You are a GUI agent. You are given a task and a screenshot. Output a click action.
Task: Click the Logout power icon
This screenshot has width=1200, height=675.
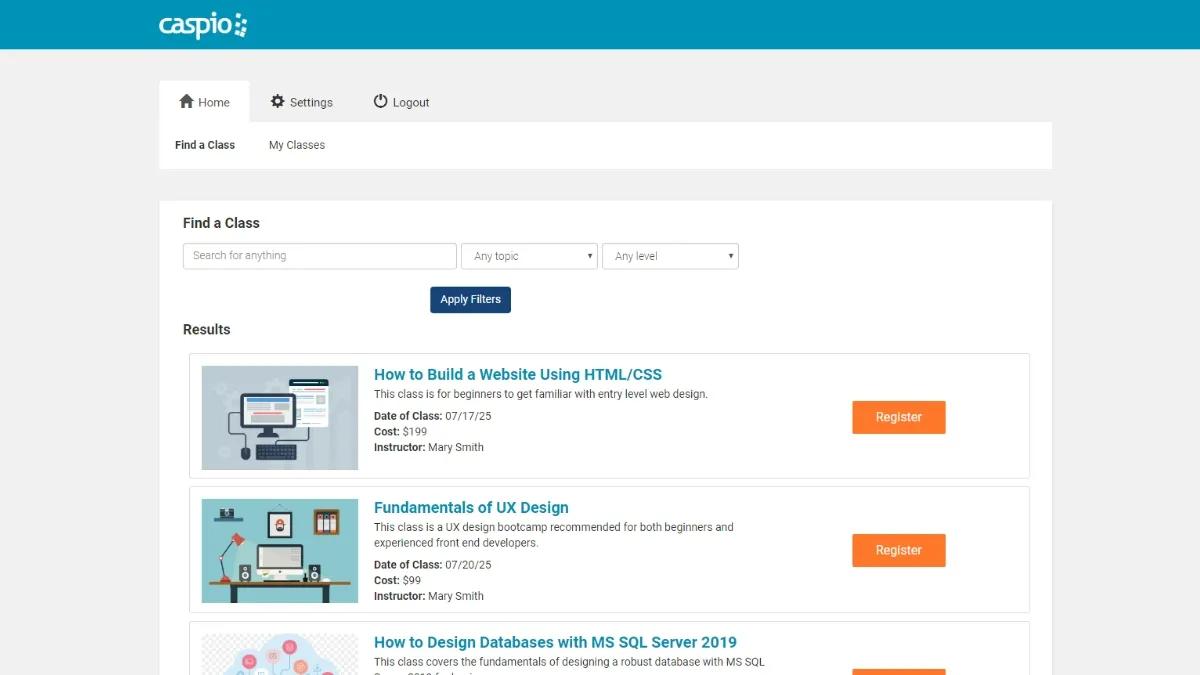point(380,101)
